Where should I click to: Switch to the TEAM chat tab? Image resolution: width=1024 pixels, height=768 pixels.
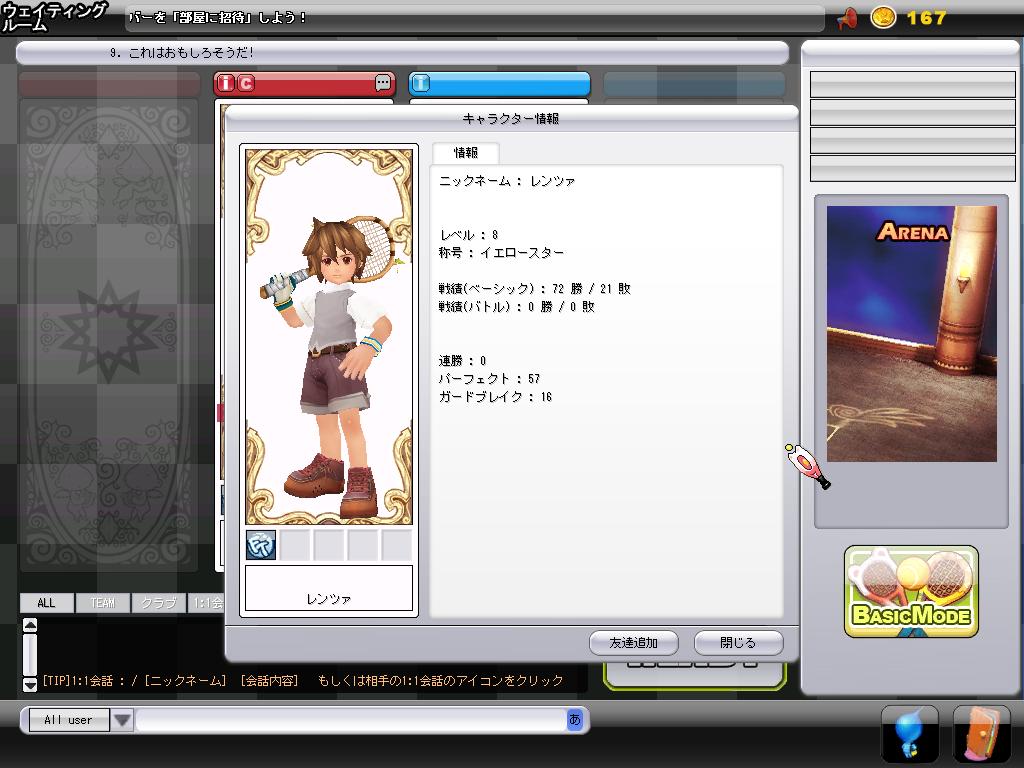click(x=102, y=603)
